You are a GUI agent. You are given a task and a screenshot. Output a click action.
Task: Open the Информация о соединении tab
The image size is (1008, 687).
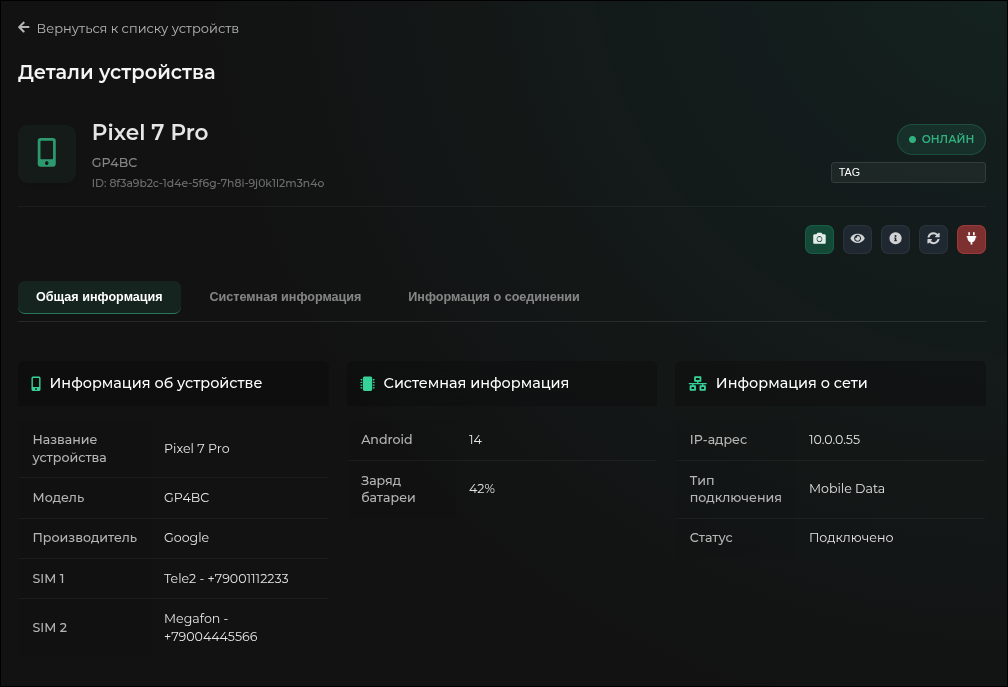(493, 297)
